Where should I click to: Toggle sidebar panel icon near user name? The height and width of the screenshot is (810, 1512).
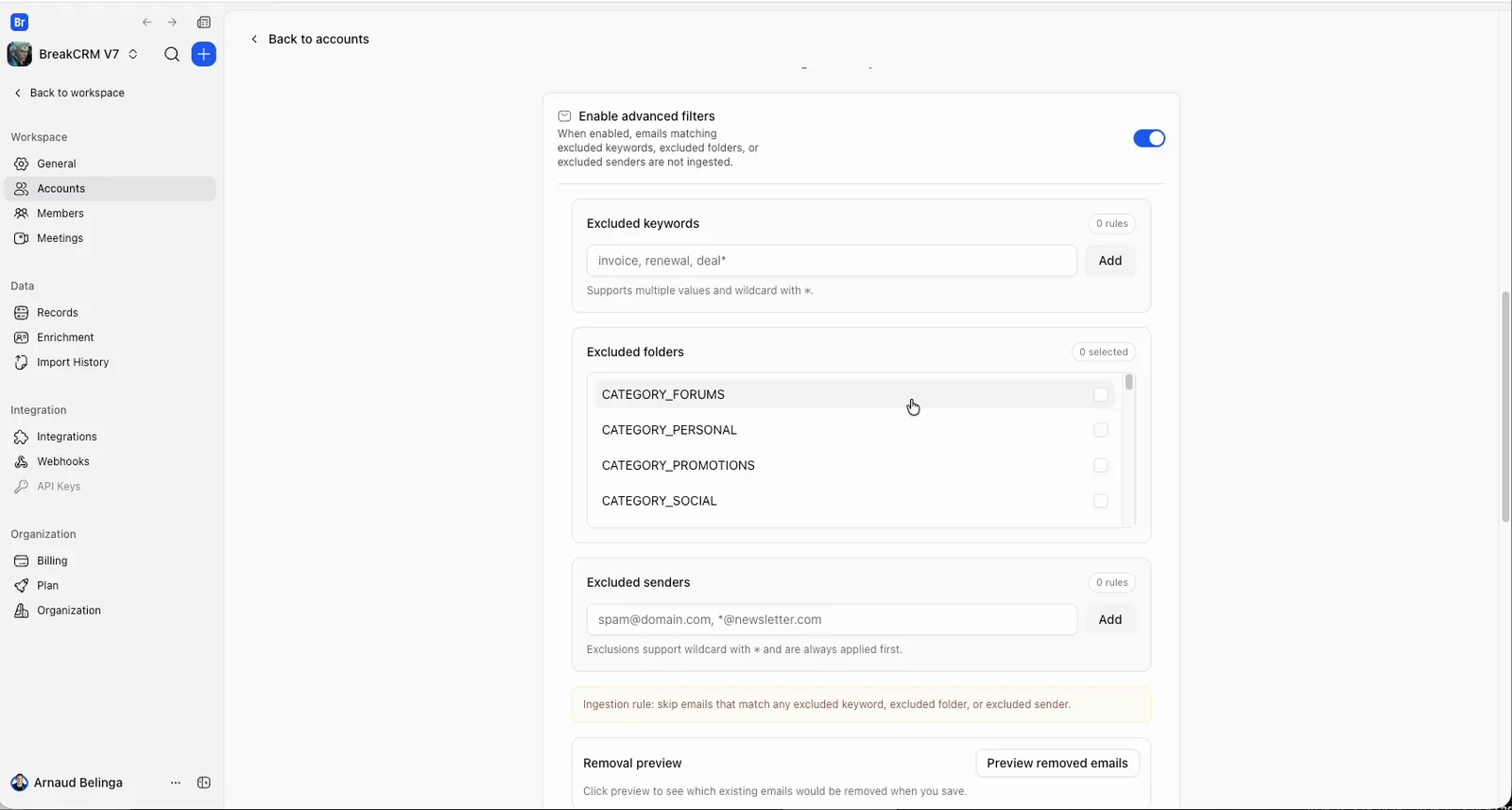coord(203,783)
